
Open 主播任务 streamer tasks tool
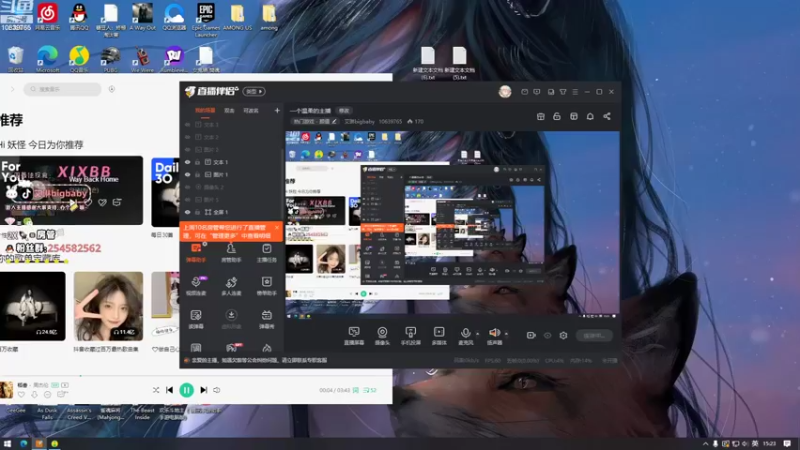pyautogui.click(x=267, y=253)
